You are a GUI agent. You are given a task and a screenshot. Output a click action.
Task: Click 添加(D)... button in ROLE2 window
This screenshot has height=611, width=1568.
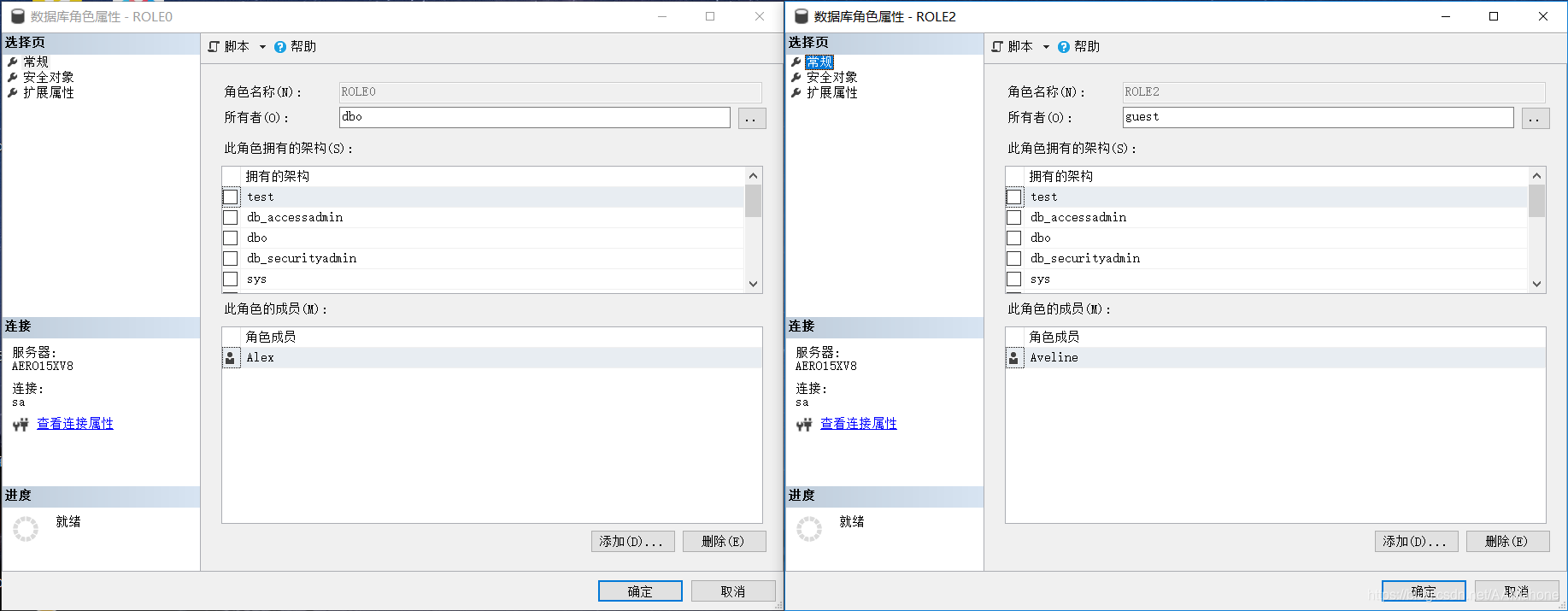(1417, 542)
